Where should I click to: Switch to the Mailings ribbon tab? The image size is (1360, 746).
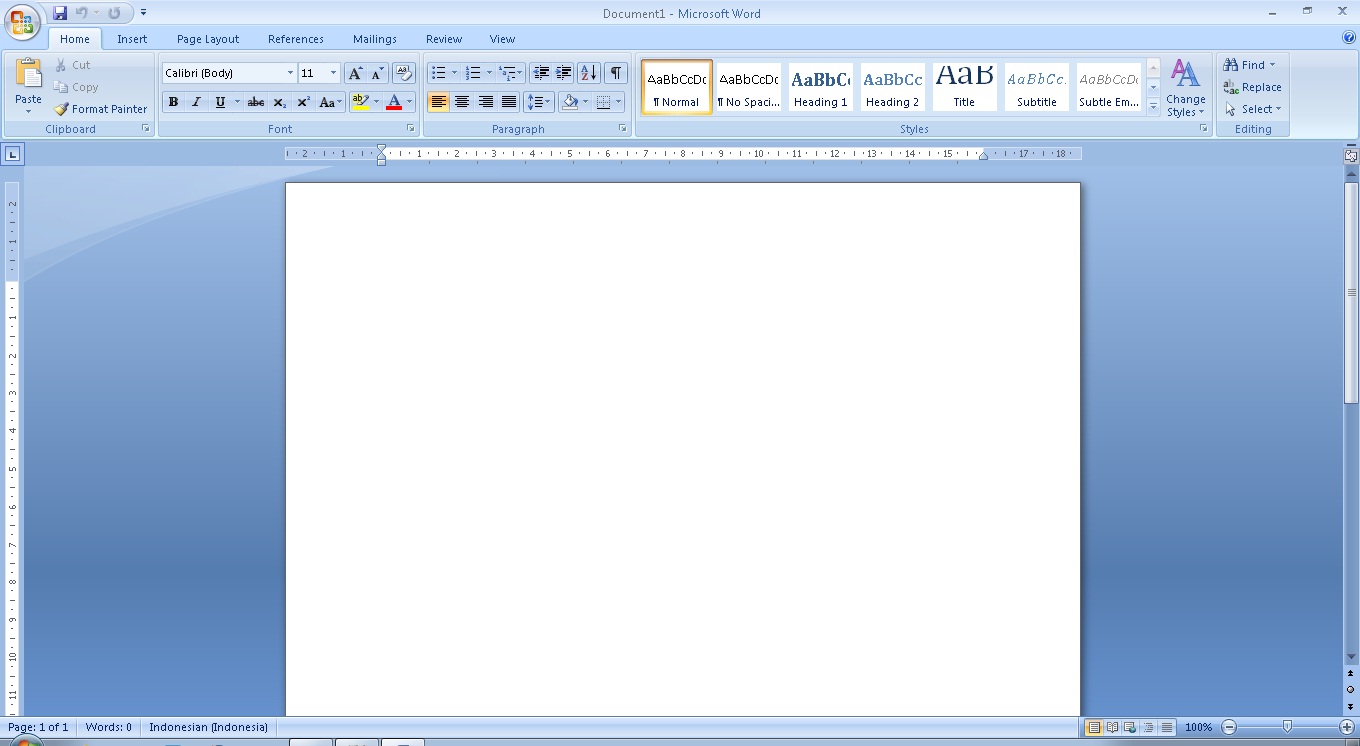point(374,39)
